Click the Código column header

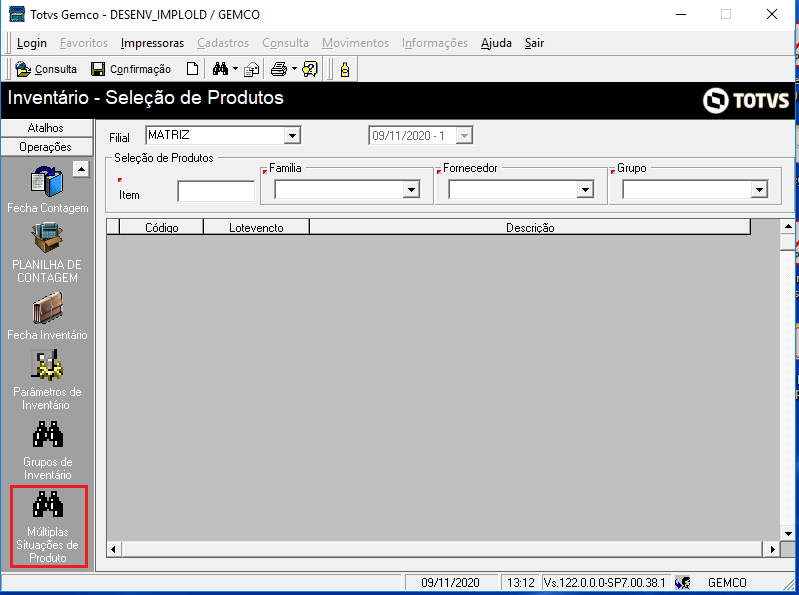pyautogui.click(x=162, y=227)
